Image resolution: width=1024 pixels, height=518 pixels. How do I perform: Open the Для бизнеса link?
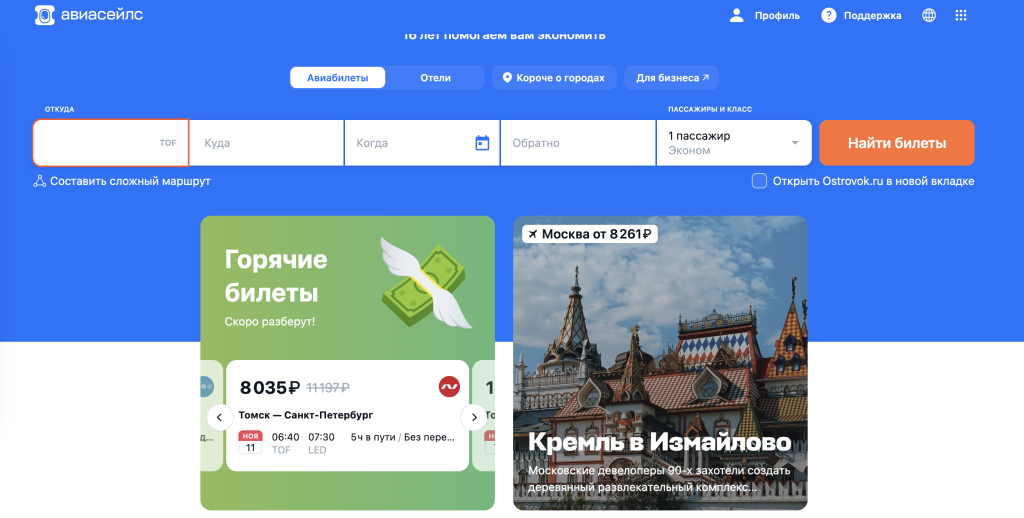click(671, 77)
